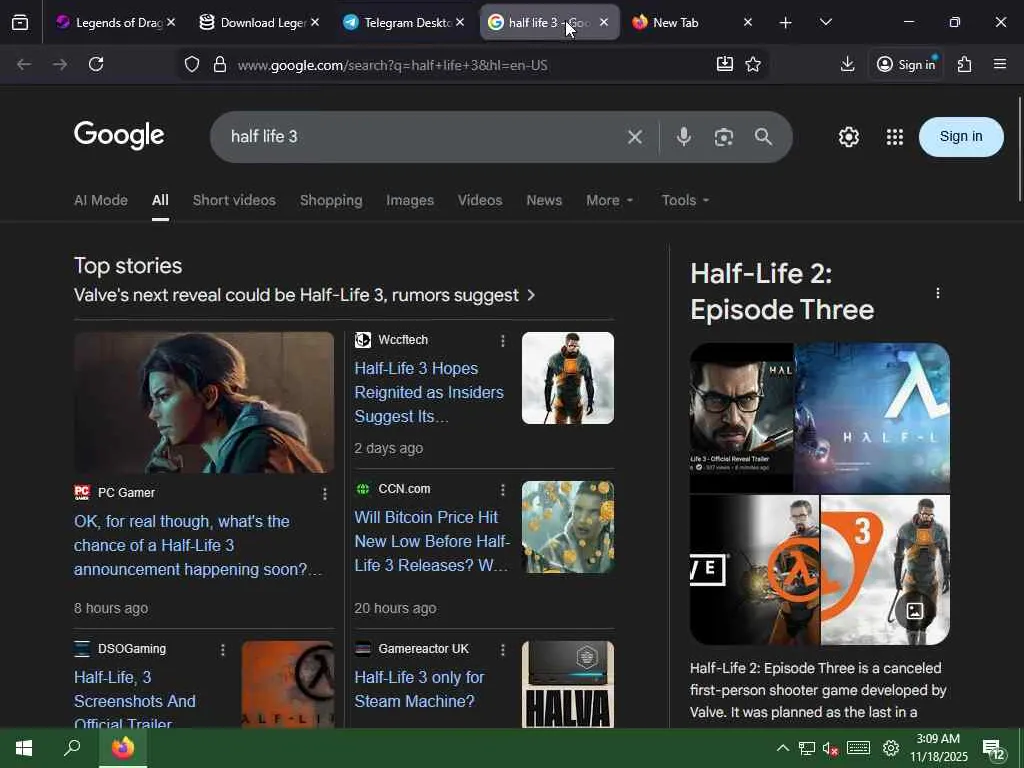Click the Firefox taskbar icon

point(123,748)
